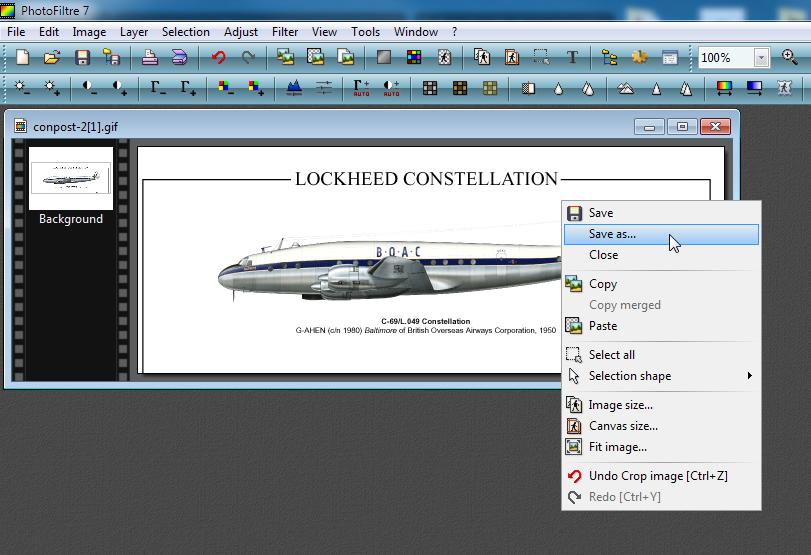Click the Background layer label
811x555 pixels.
71,219
